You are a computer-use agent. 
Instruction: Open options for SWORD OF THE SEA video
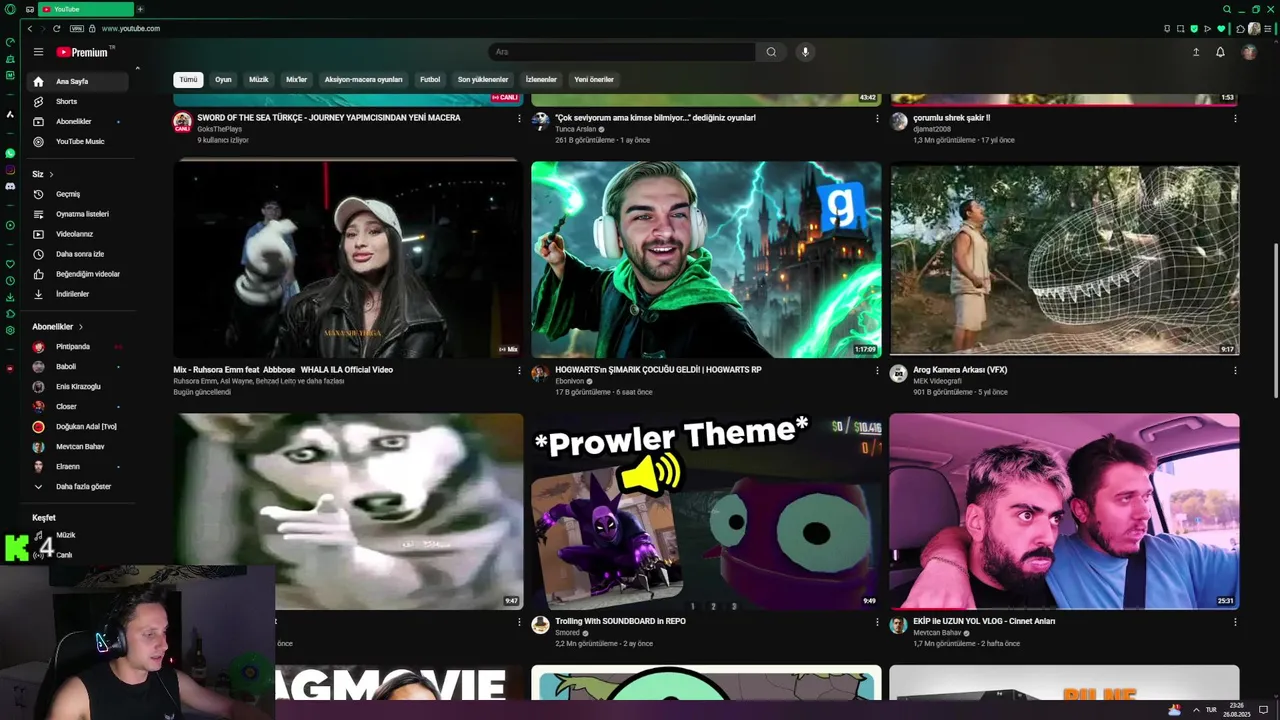click(x=519, y=118)
